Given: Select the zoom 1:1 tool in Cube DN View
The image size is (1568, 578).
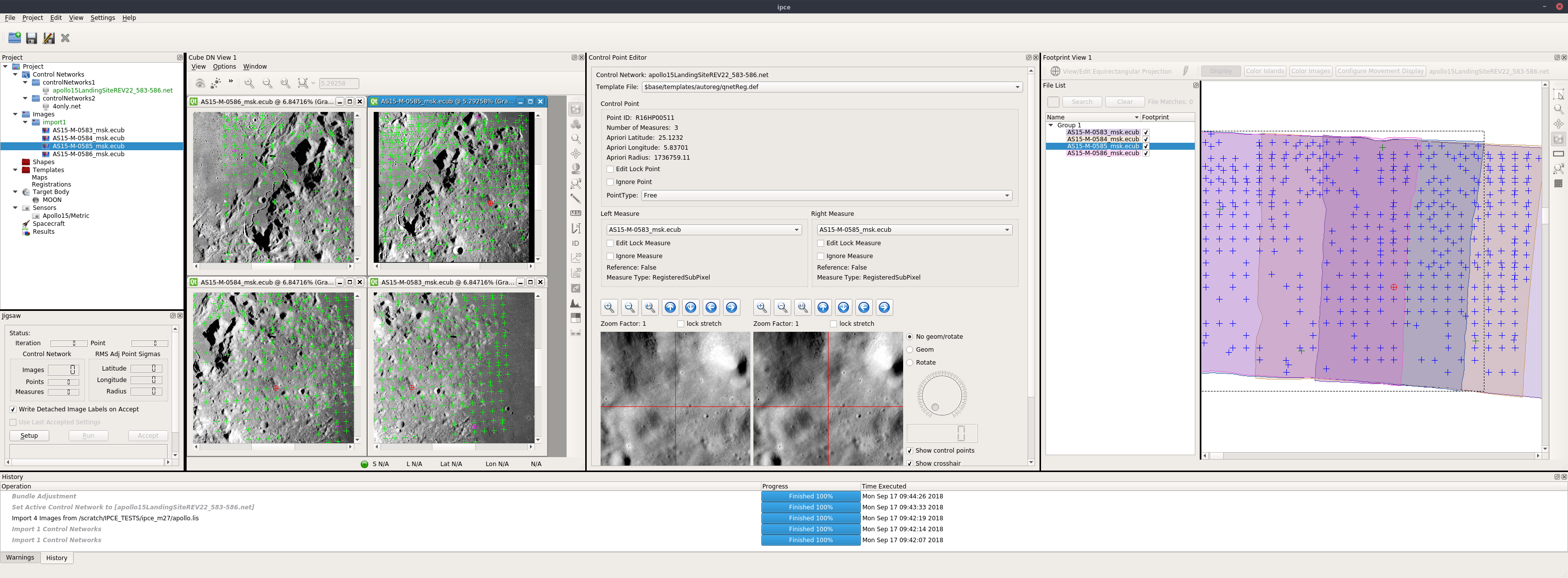Looking at the screenshot, I should pos(286,83).
